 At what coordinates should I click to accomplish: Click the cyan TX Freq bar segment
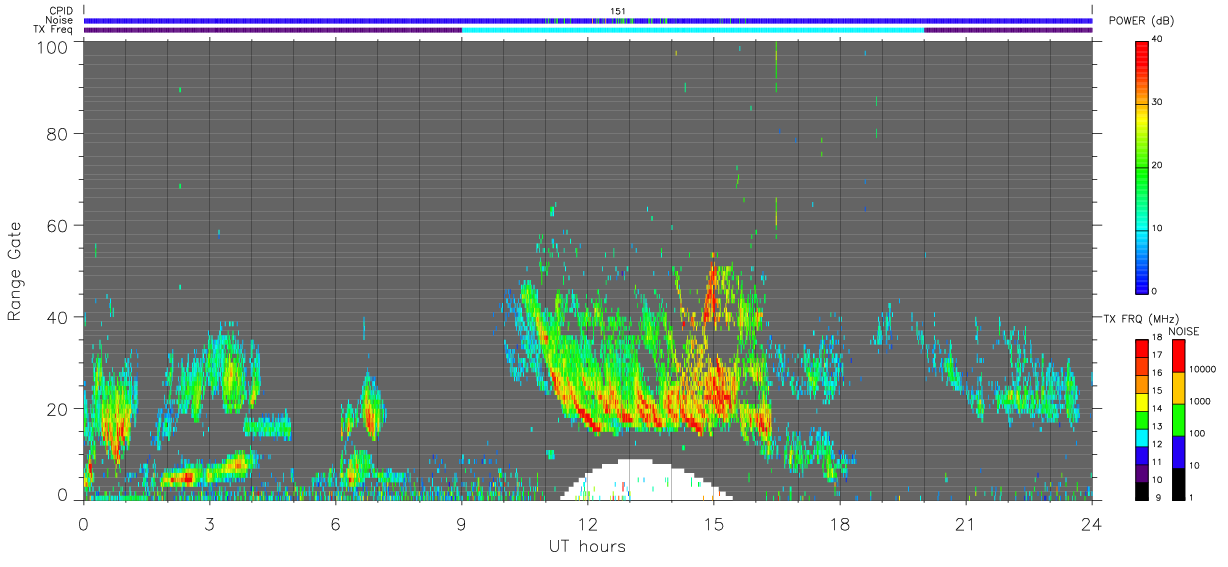pyautogui.click(x=692, y=30)
